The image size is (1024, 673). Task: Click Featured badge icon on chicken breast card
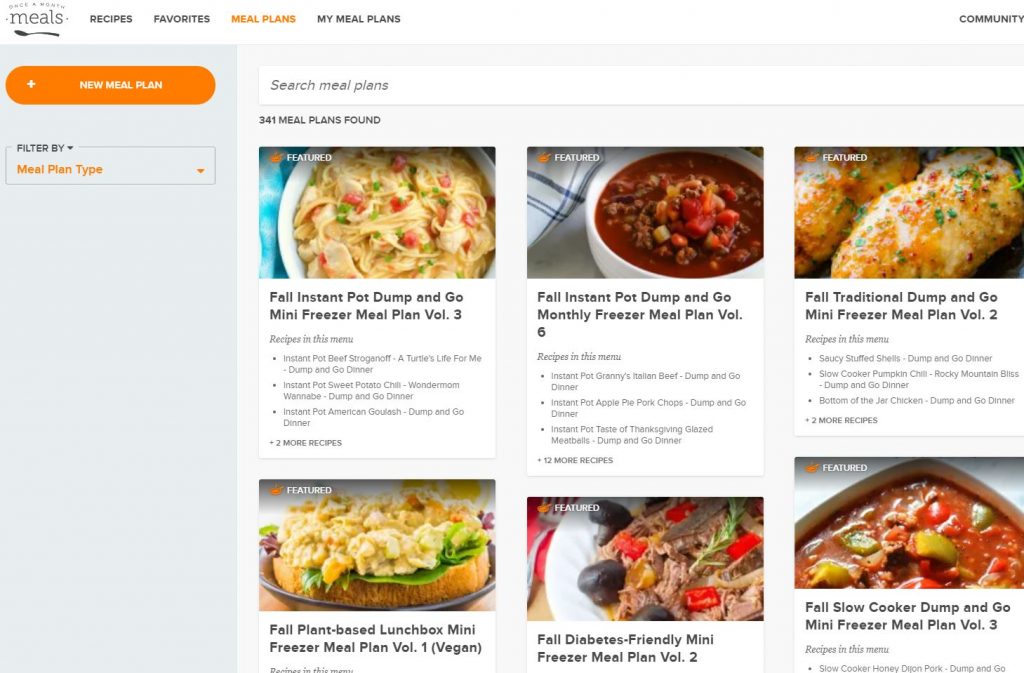[x=812, y=157]
